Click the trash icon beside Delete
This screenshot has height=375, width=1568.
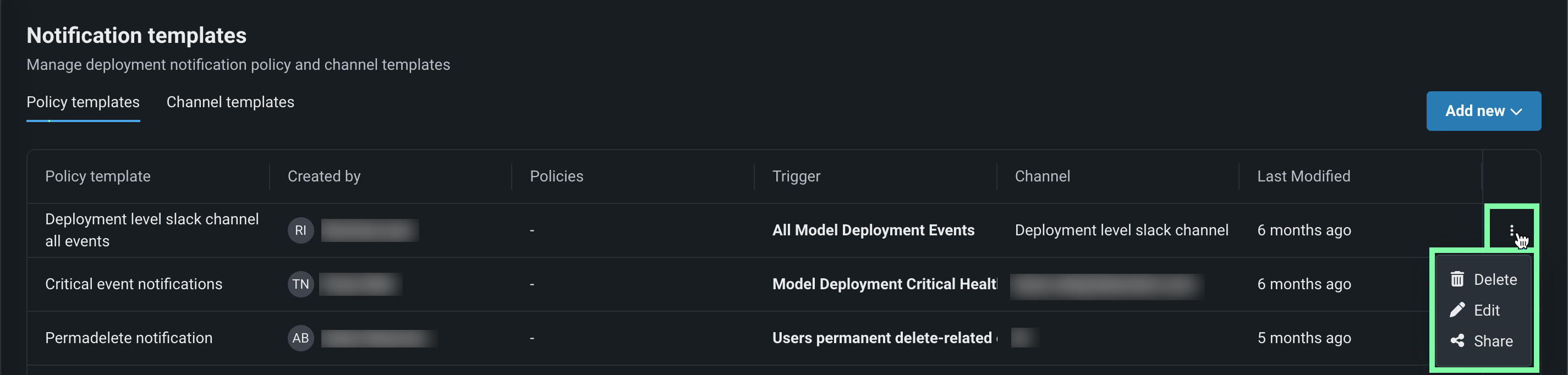[1457, 279]
